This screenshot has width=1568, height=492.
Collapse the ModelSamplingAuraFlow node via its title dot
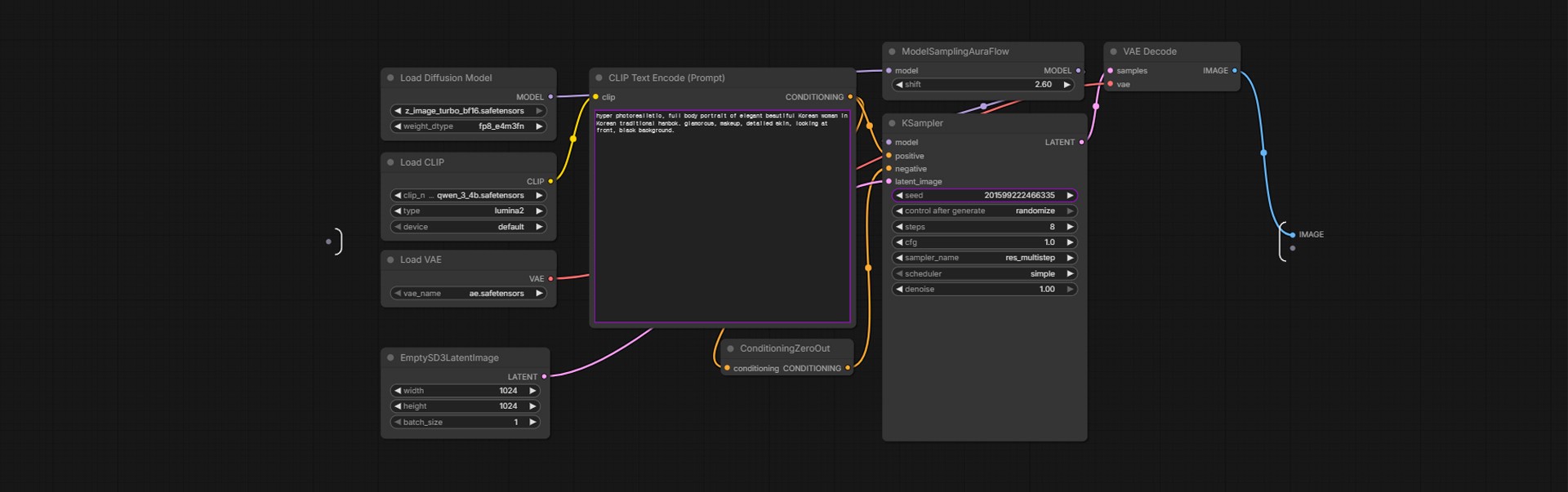pyautogui.click(x=892, y=51)
